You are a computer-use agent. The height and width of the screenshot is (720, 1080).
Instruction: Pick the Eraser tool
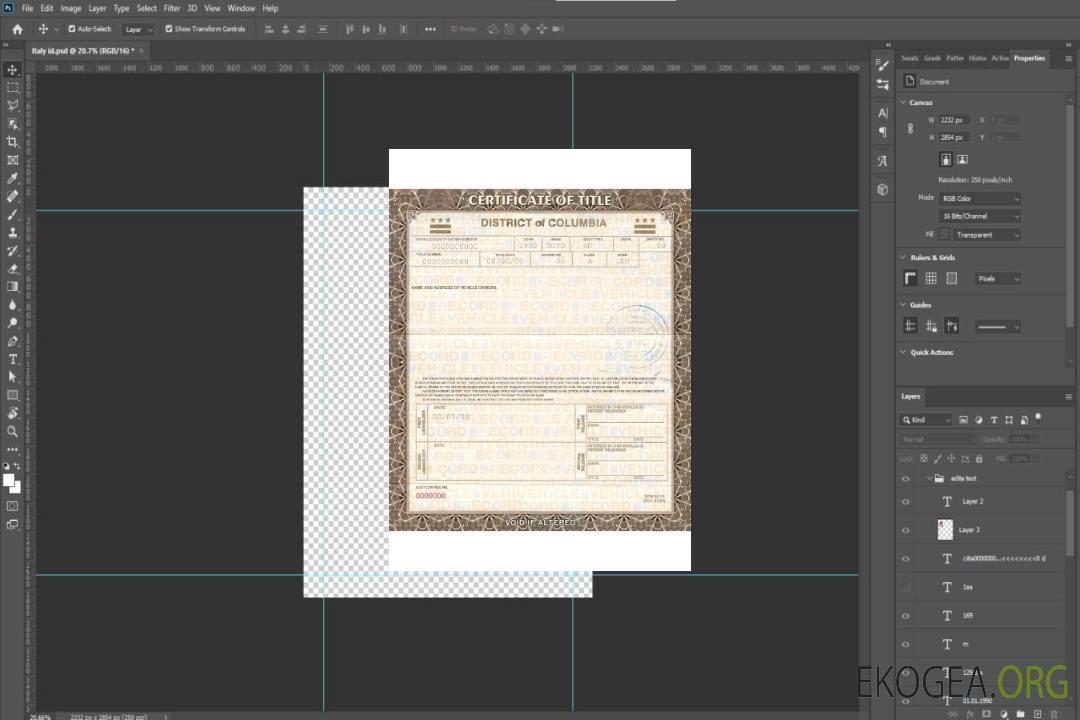tap(13, 268)
